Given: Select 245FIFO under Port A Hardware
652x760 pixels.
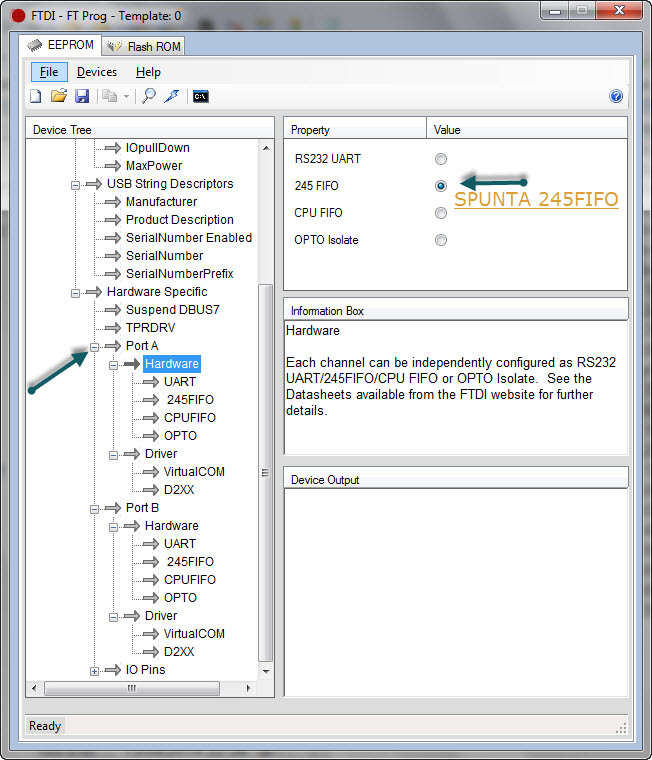Looking at the screenshot, I should [190, 399].
